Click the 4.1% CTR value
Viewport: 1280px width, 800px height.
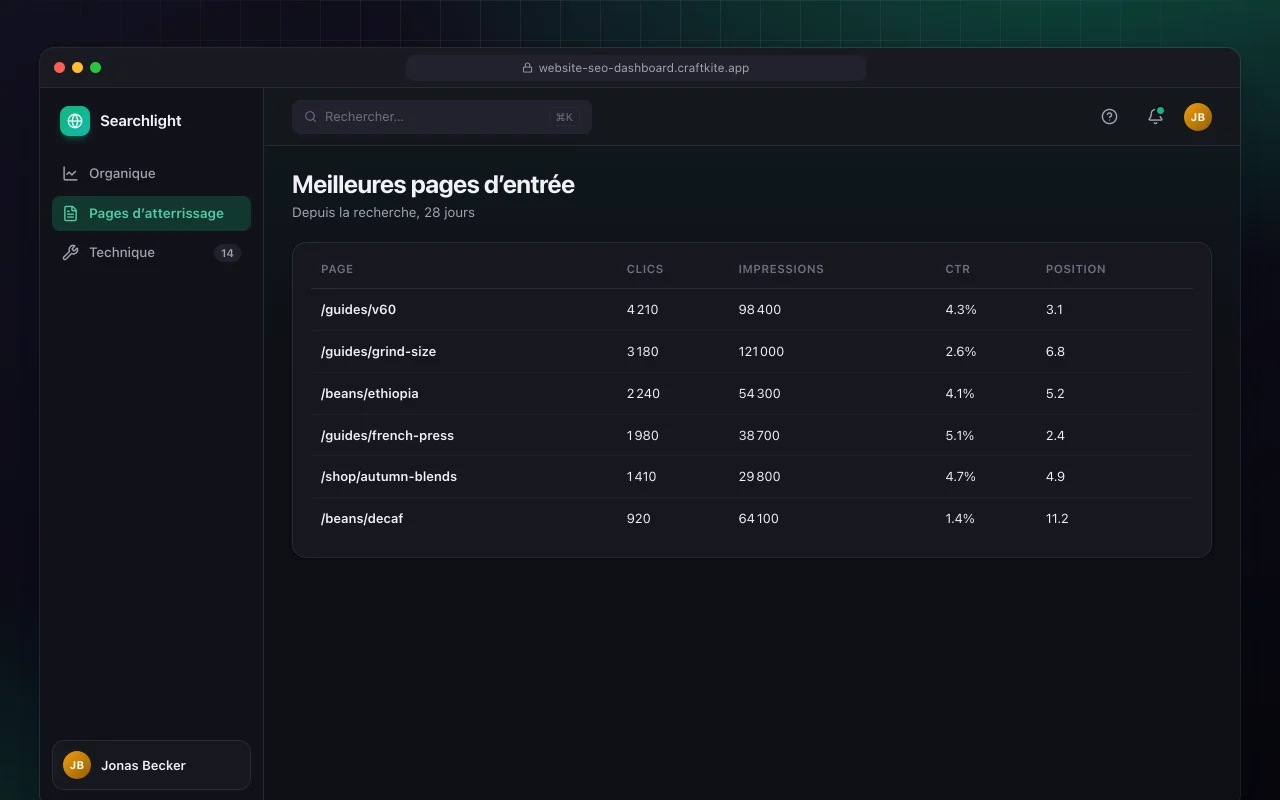(x=960, y=394)
